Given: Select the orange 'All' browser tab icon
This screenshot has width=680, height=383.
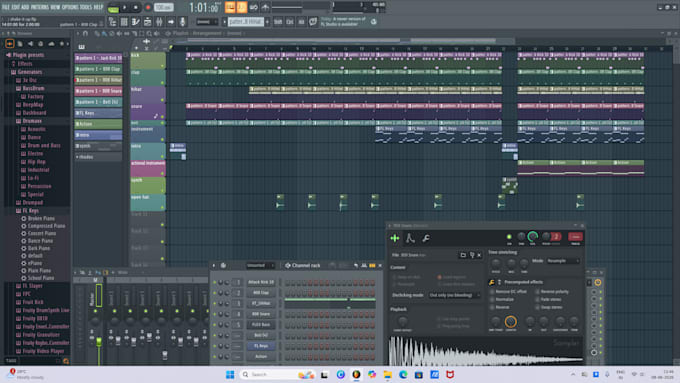Looking at the screenshot, I should click(x=10, y=43).
